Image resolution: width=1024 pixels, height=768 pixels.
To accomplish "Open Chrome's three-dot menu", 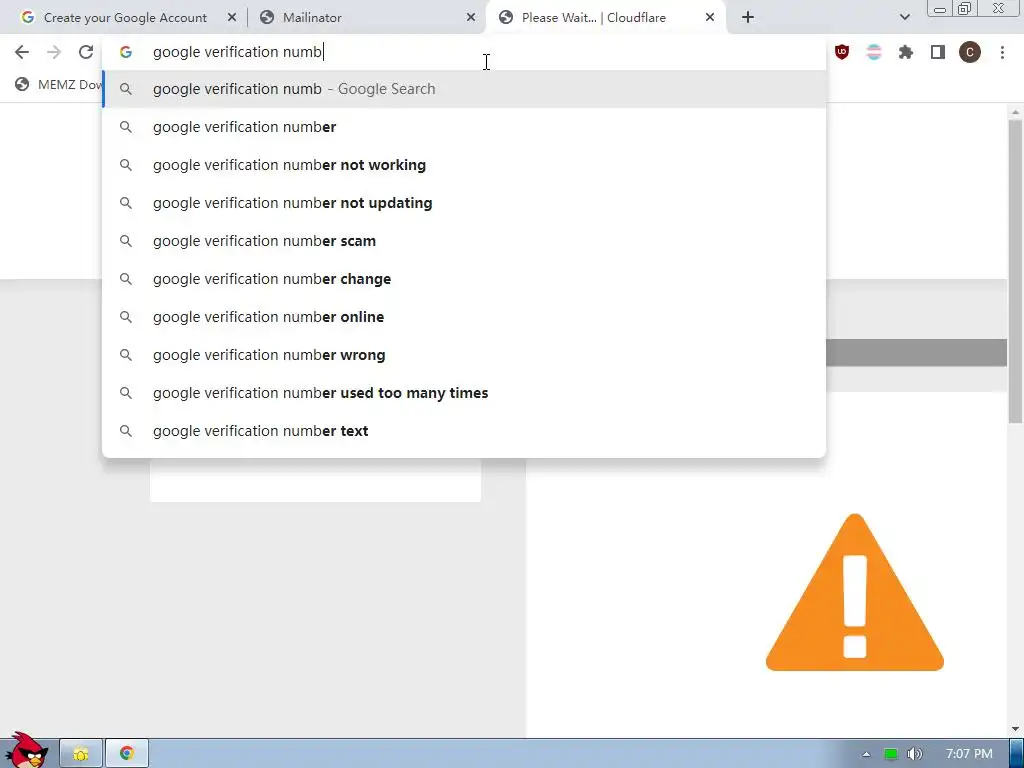I will pyautogui.click(x=1002, y=52).
